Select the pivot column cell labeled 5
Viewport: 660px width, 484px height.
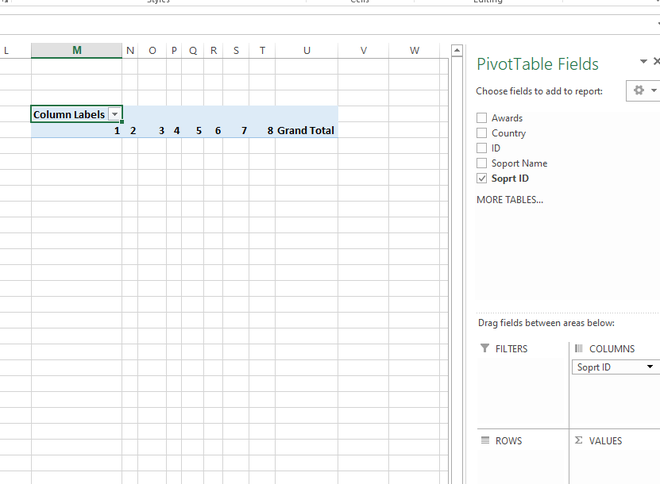[193, 130]
